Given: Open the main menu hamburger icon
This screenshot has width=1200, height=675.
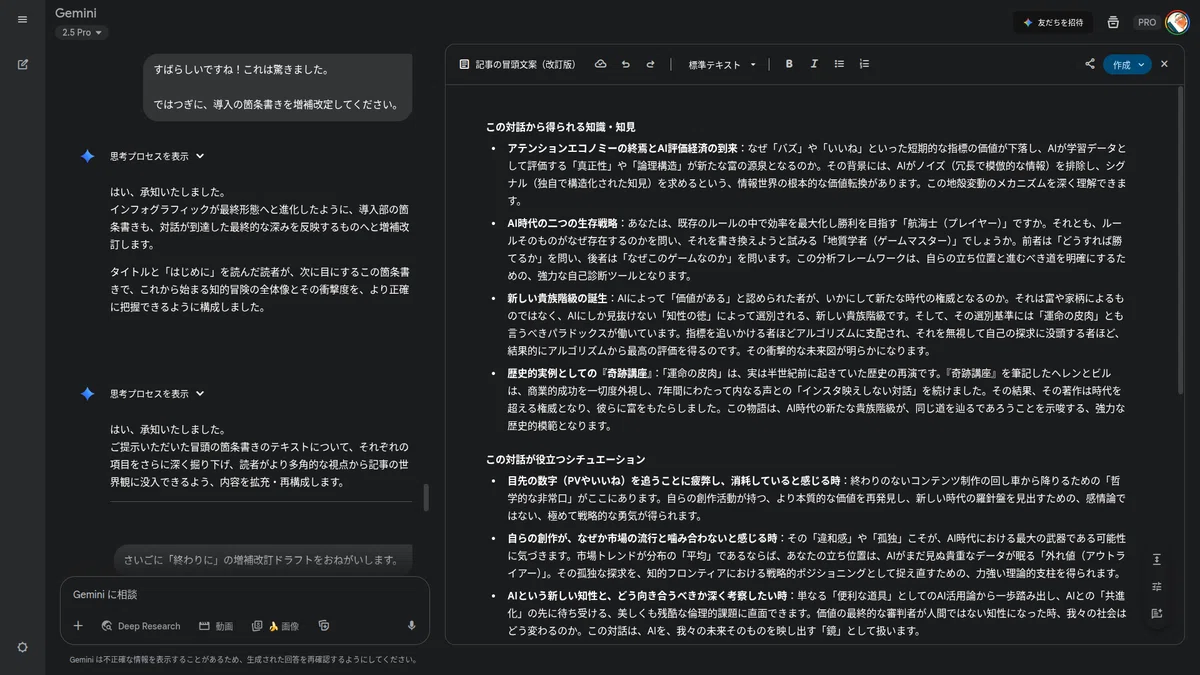Looking at the screenshot, I should pyautogui.click(x=22, y=19).
